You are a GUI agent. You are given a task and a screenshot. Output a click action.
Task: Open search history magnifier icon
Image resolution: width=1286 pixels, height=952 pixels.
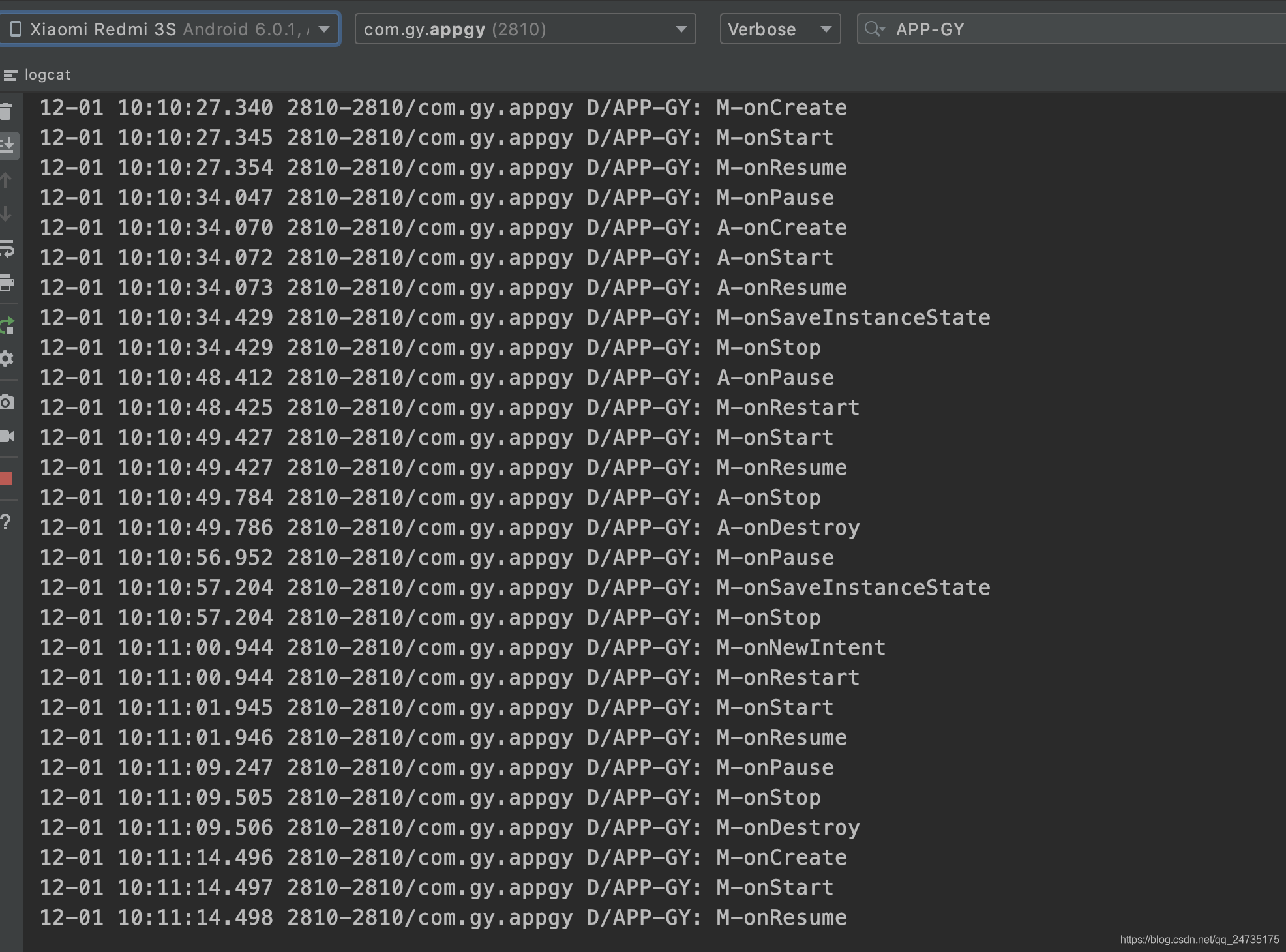click(x=874, y=29)
